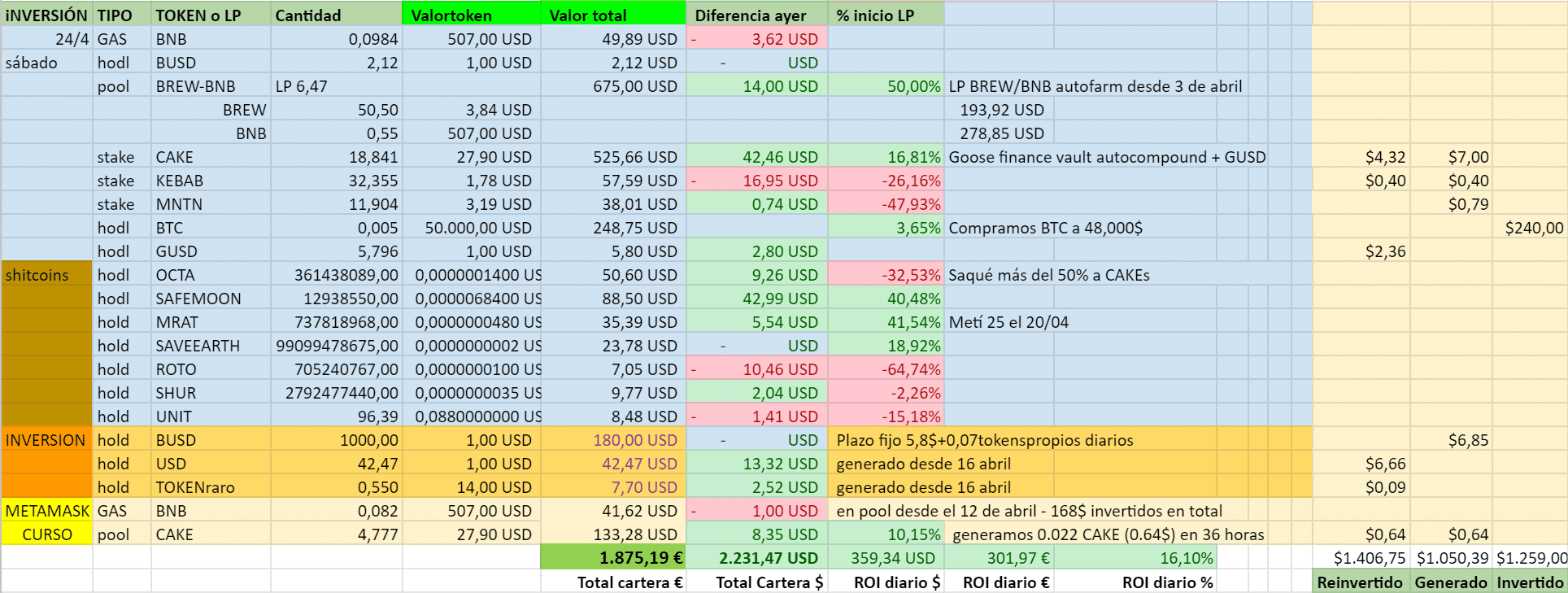
Task: Select the 'Invertido' label cell
Action: coord(1530,582)
